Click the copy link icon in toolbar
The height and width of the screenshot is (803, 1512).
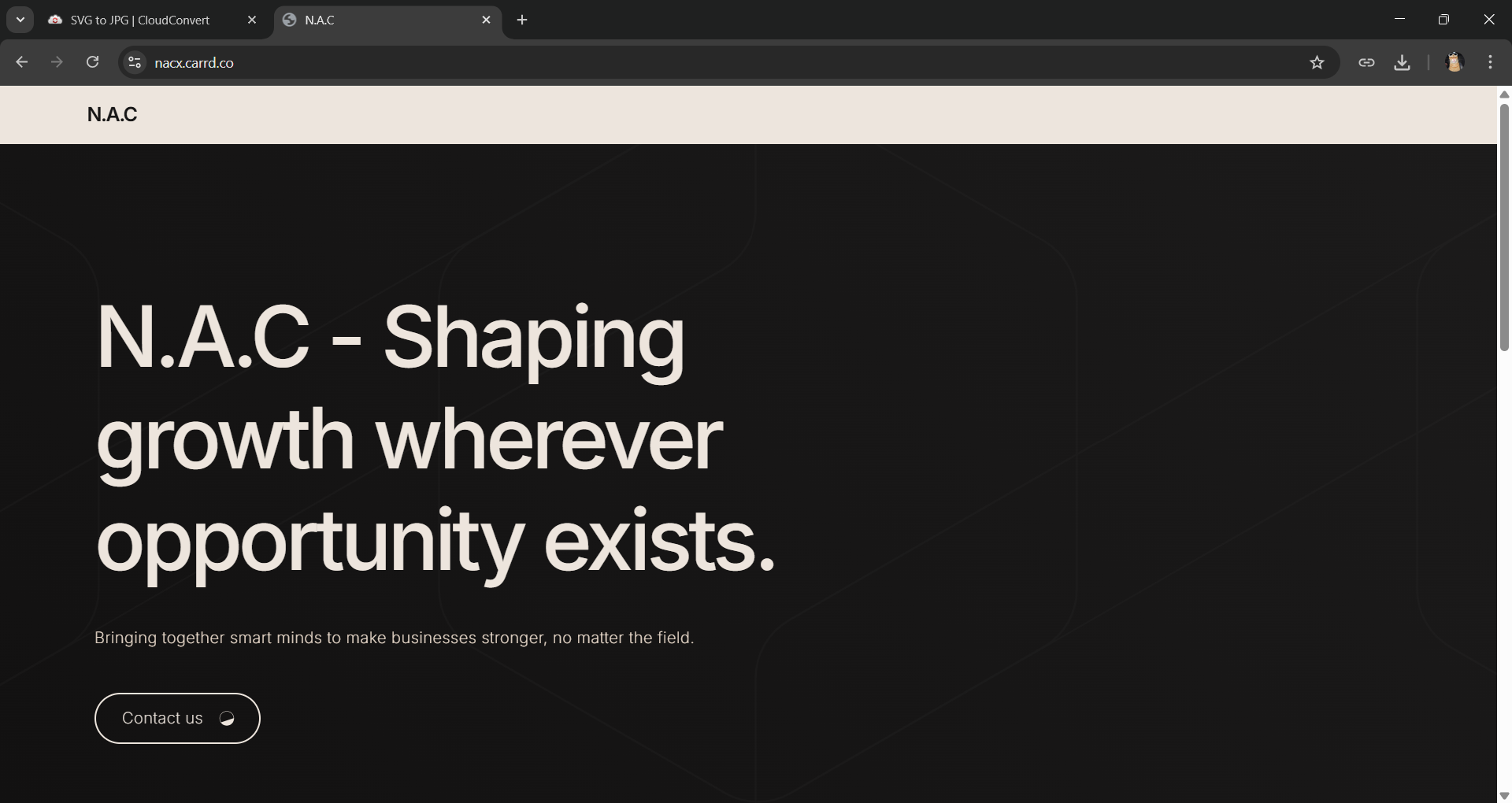point(1366,62)
